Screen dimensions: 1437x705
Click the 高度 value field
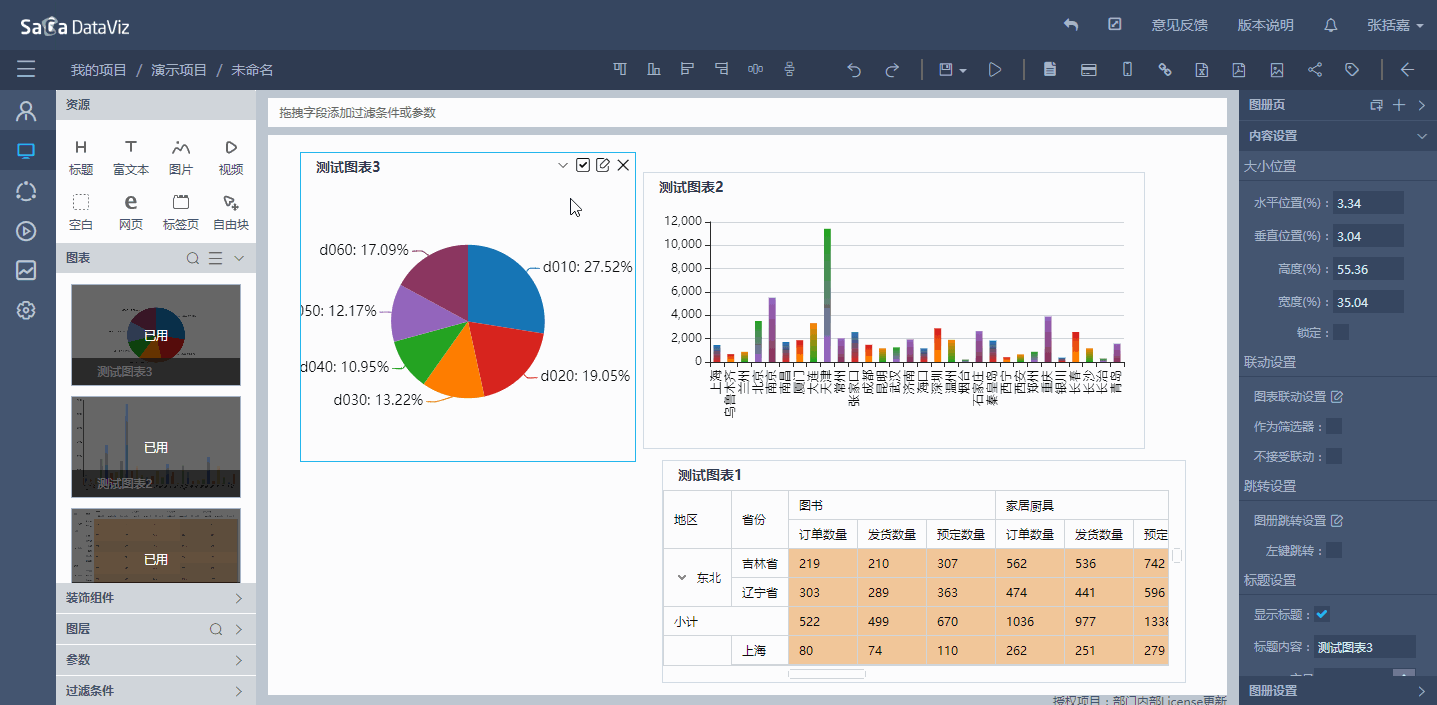pyautogui.click(x=1369, y=269)
